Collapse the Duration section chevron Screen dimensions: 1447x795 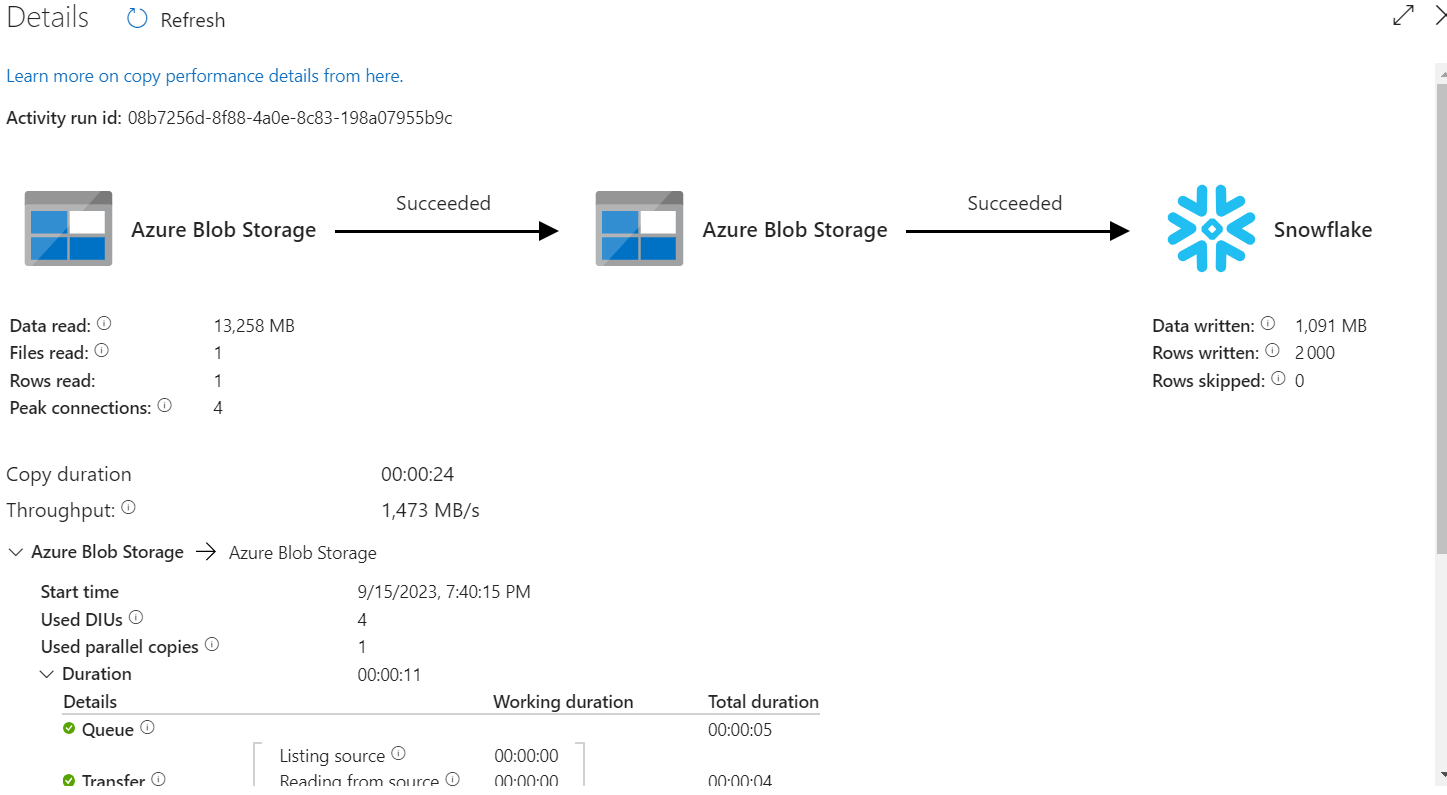coord(47,674)
